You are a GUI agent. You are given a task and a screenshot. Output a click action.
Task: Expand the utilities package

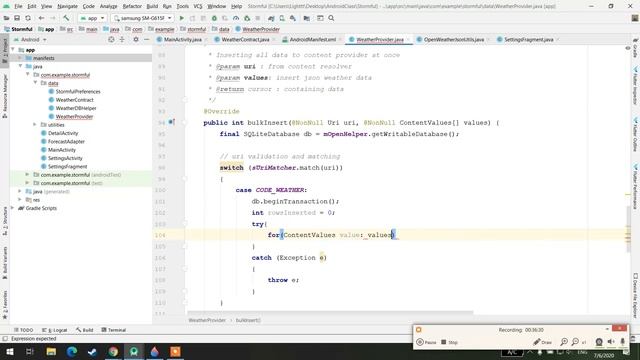coord(35,124)
